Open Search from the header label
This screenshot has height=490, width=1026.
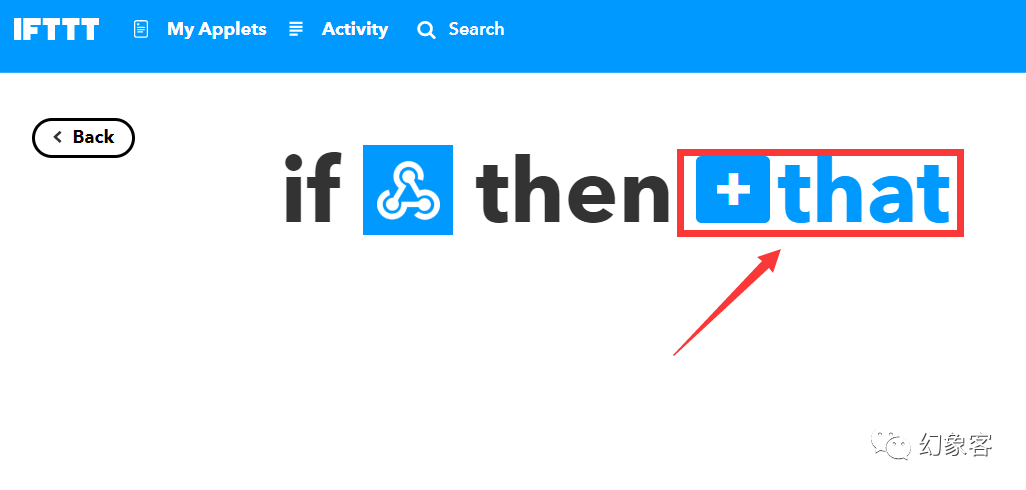coord(476,29)
